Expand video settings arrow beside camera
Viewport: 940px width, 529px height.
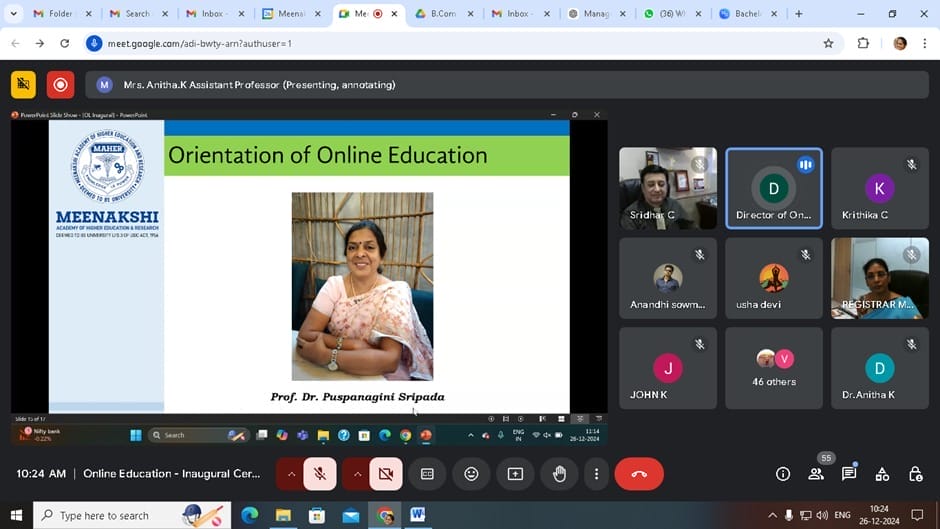pyautogui.click(x=356, y=474)
